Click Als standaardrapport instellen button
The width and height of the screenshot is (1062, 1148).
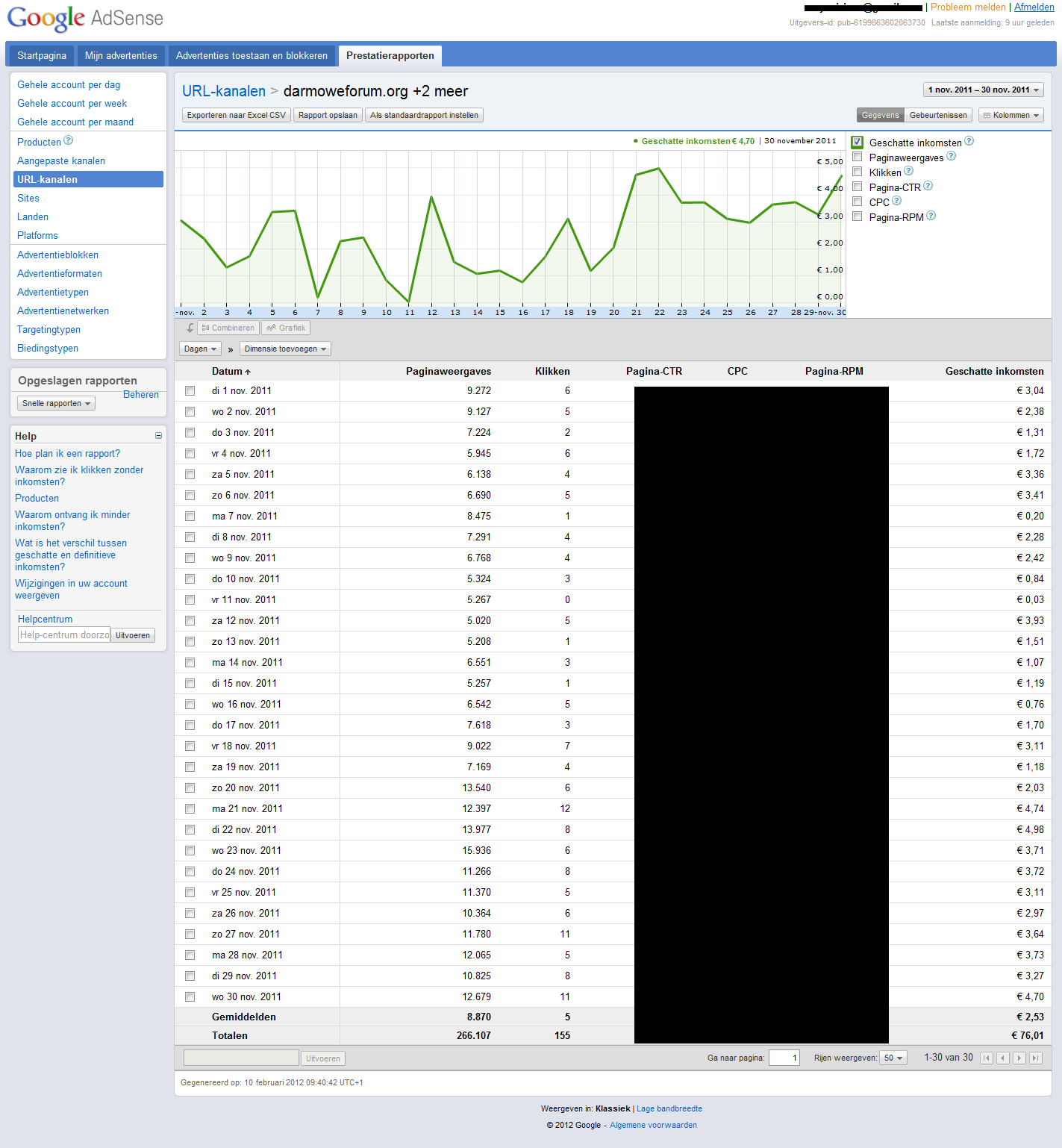(x=424, y=115)
